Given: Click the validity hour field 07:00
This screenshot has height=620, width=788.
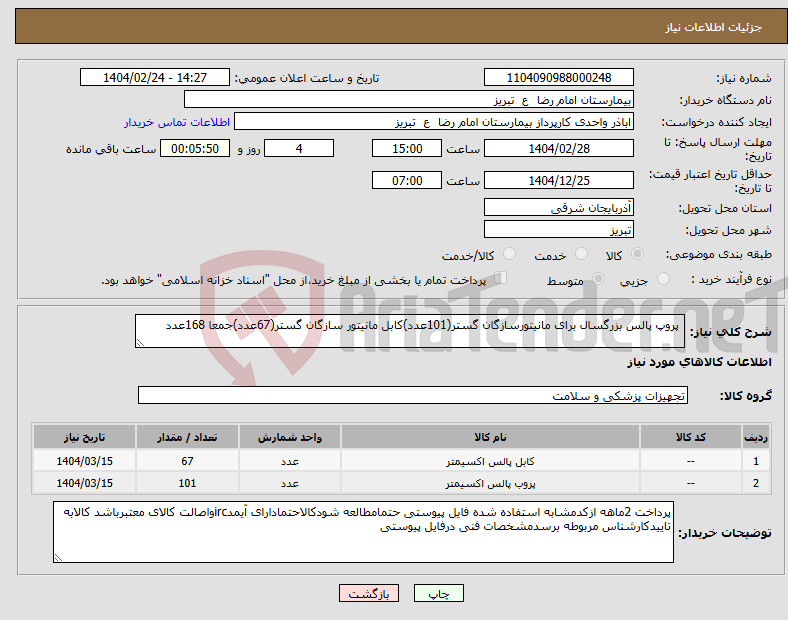Looking at the screenshot, I should point(407,180).
